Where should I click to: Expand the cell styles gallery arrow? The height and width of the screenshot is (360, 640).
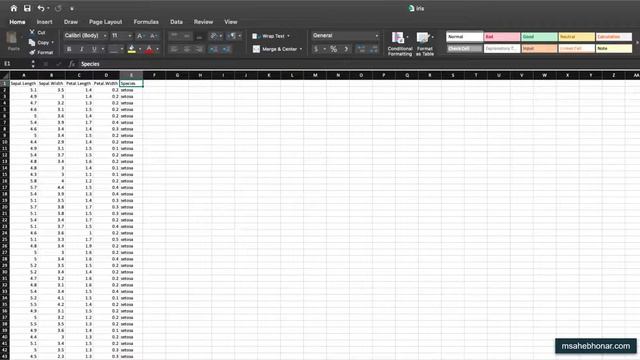637,42
